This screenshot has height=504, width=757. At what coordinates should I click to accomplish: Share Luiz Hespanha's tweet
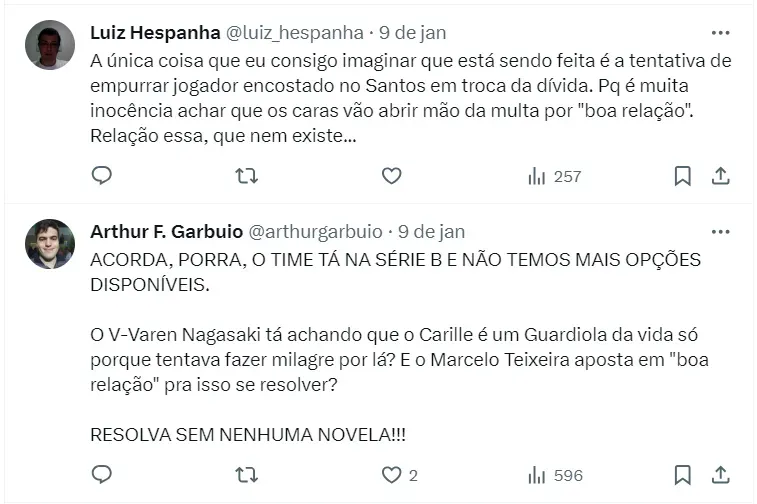click(x=719, y=176)
